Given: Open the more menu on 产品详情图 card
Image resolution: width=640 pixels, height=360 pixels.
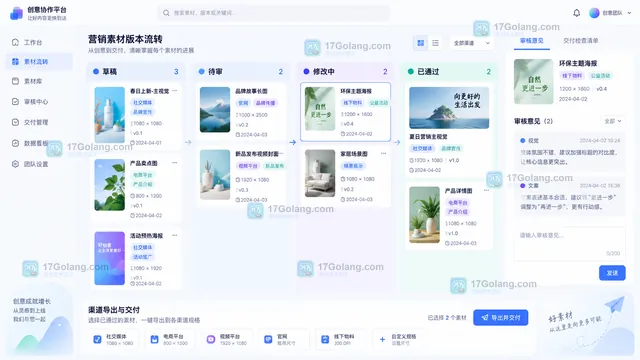Looking at the screenshot, I should pos(486,190).
